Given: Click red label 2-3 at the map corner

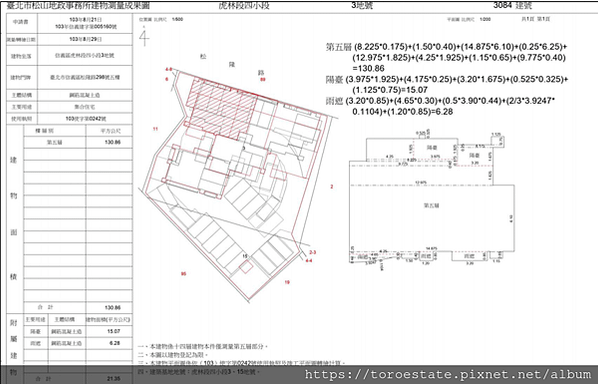Looking at the screenshot, I should pyautogui.click(x=313, y=252).
